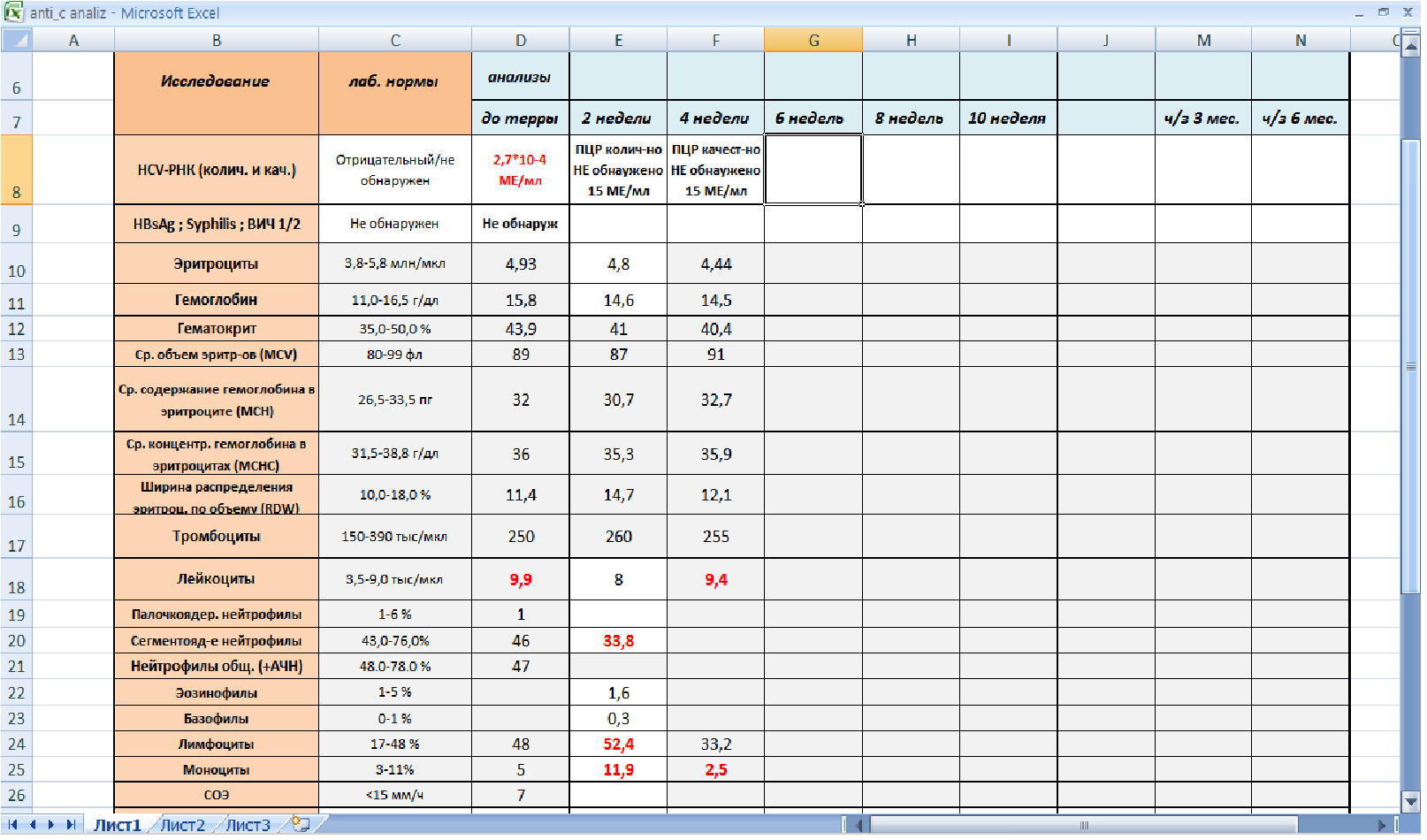The height and width of the screenshot is (840, 1427).
Task: Click the vertical split box above scrollbar
Action: (1410, 34)
